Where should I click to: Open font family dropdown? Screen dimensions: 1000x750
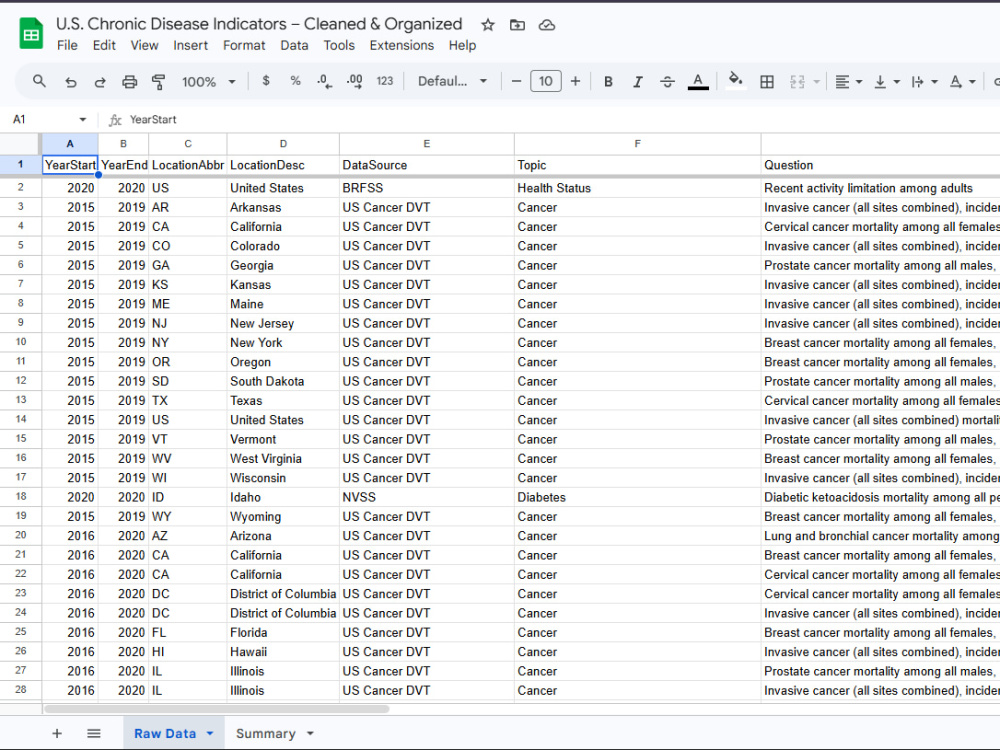click(452, 81)
